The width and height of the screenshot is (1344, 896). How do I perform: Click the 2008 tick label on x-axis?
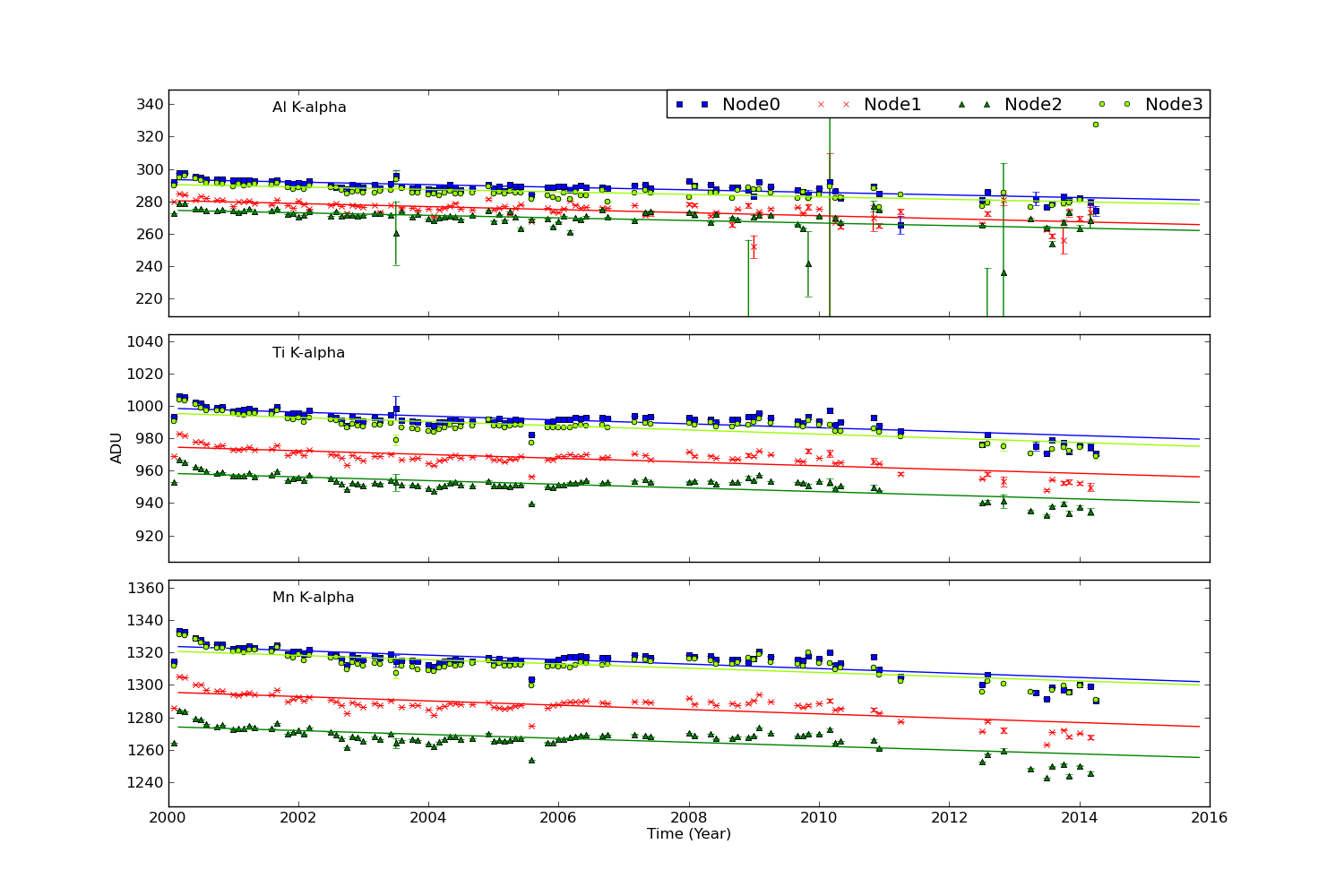(689, 818)
